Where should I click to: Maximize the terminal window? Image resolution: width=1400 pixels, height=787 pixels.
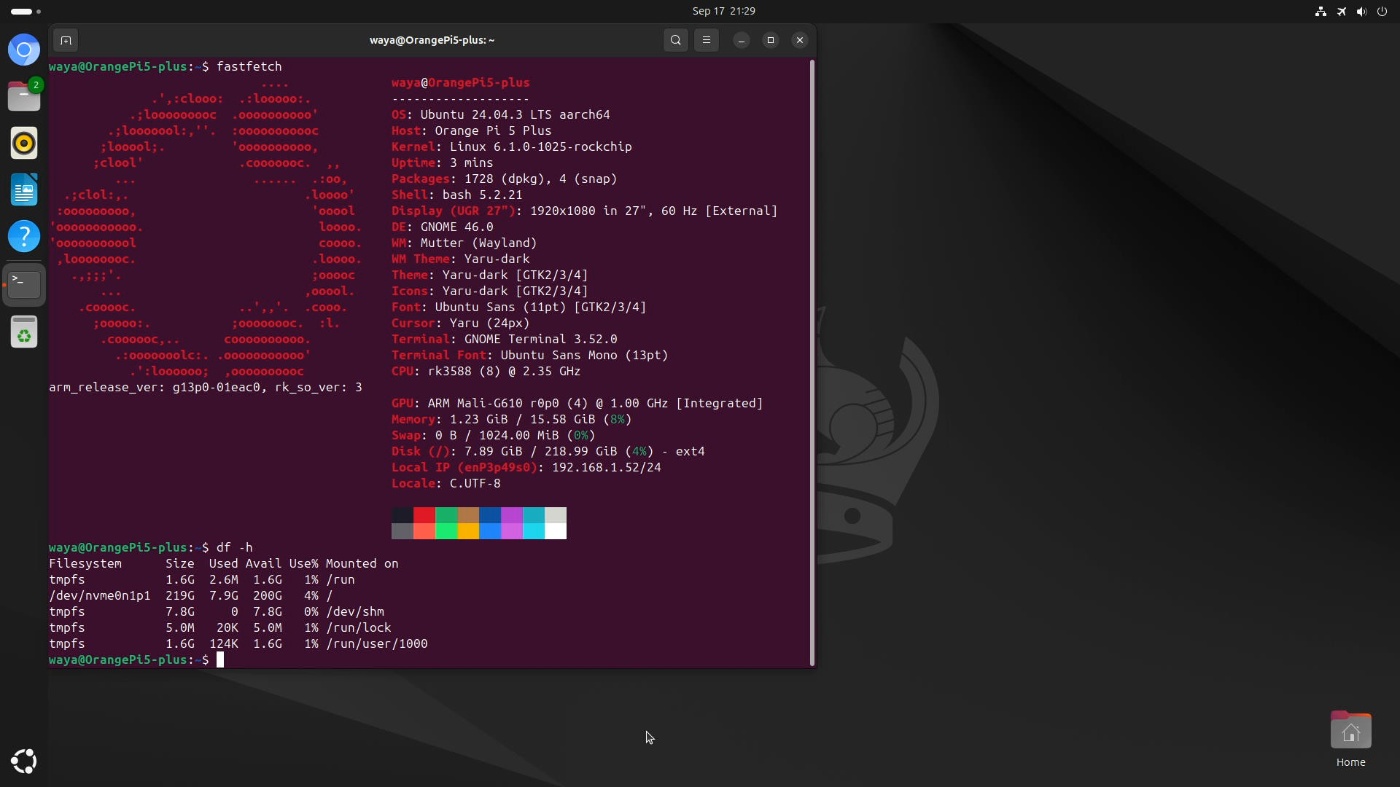tap(770, 40)
